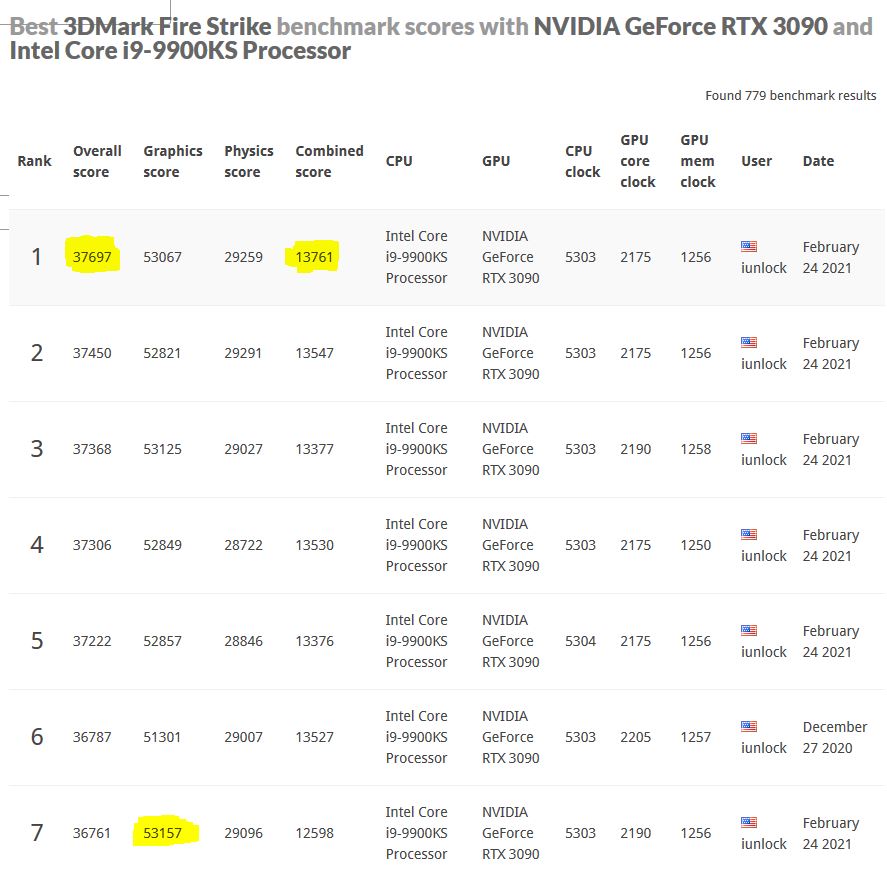Click the US flag icon in rank 5 row
Screen dimensions: 887x880
[x=749, y=630]
